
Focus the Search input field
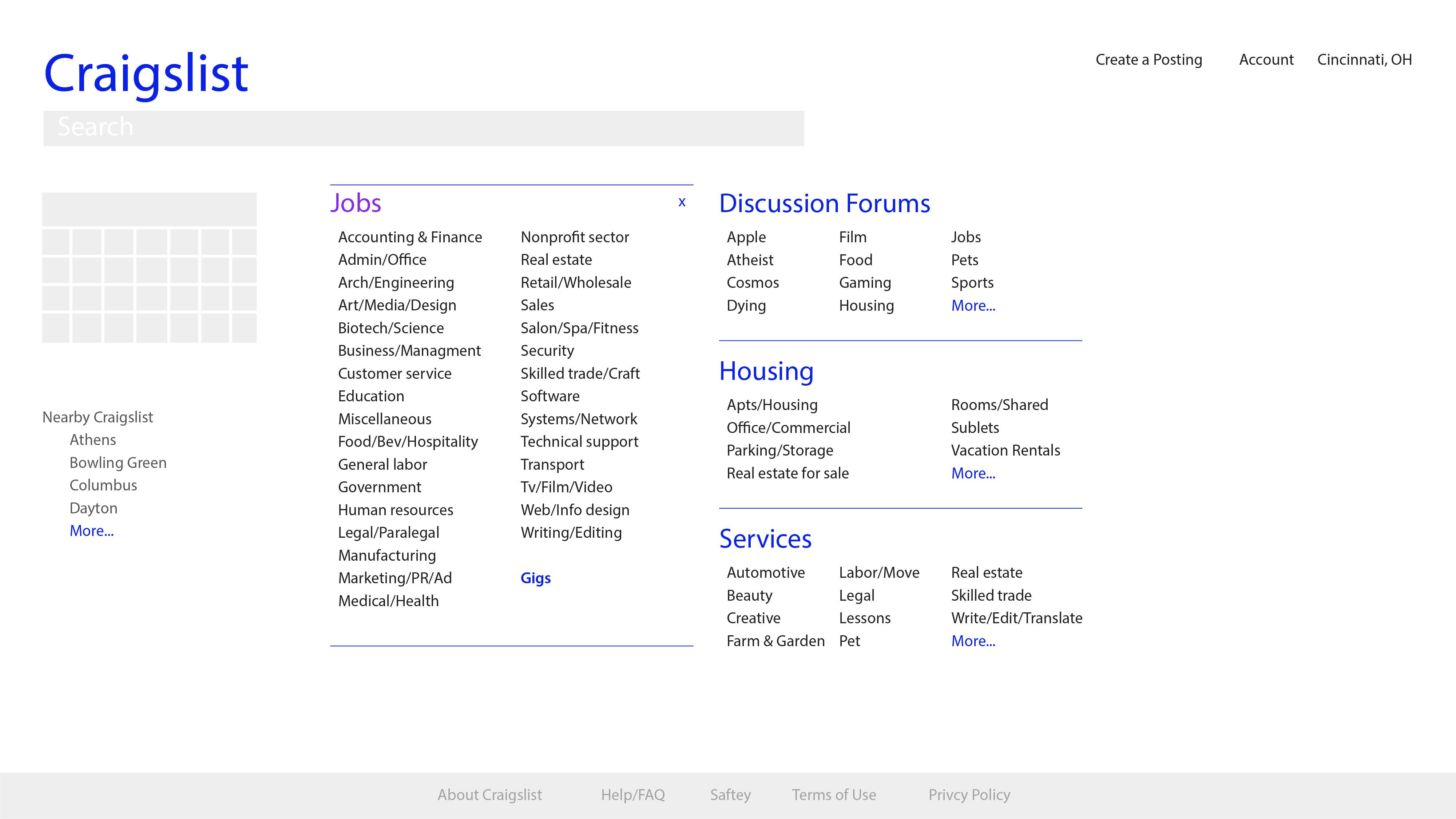click(424, 128)
